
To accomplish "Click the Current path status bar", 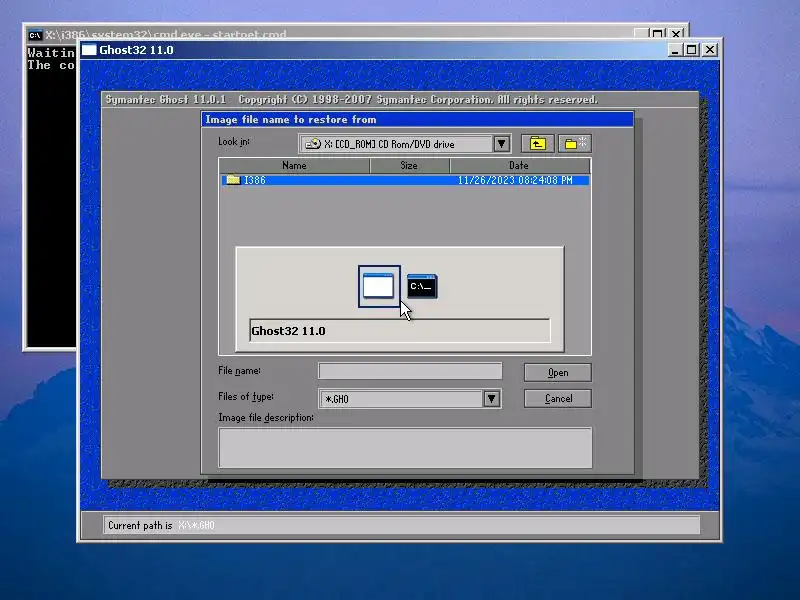I will pyautogui.click(x=401, y=525).
